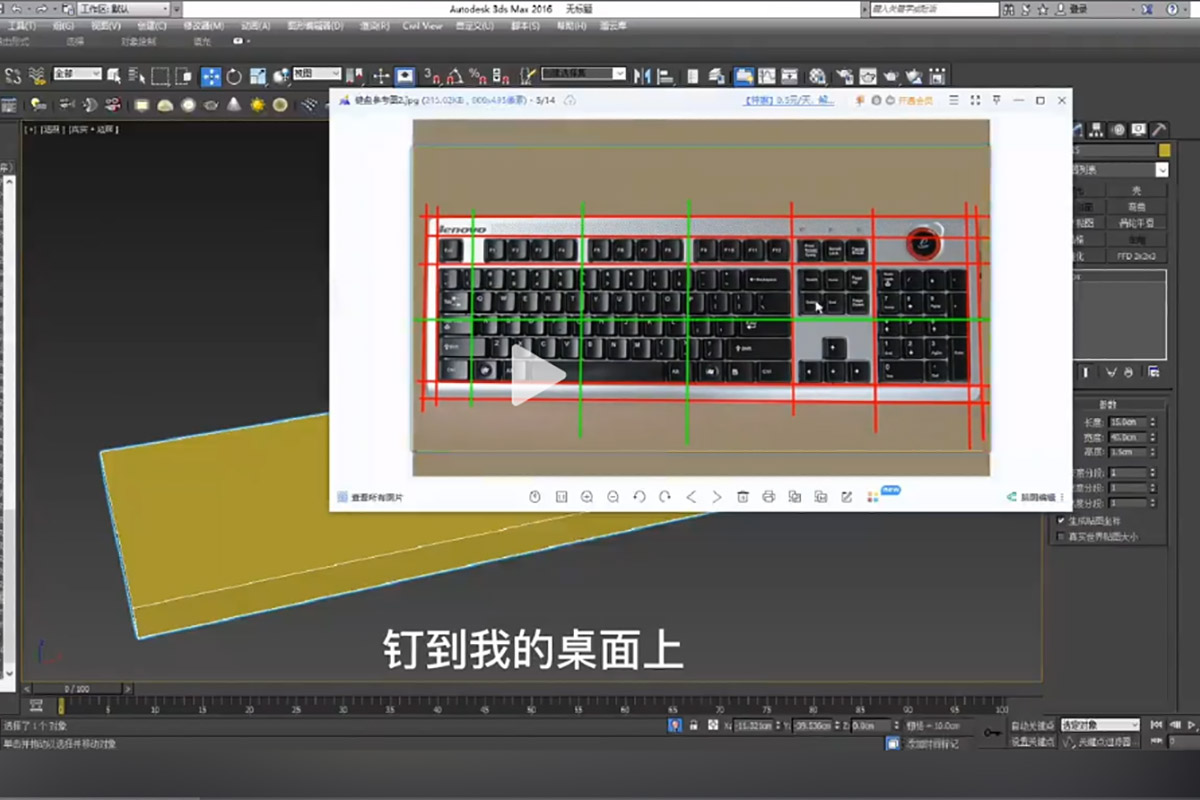The image size is (1200, 800).
Task: Click the Rectangular Selection Region tool
Action: (x=160, y=76)
